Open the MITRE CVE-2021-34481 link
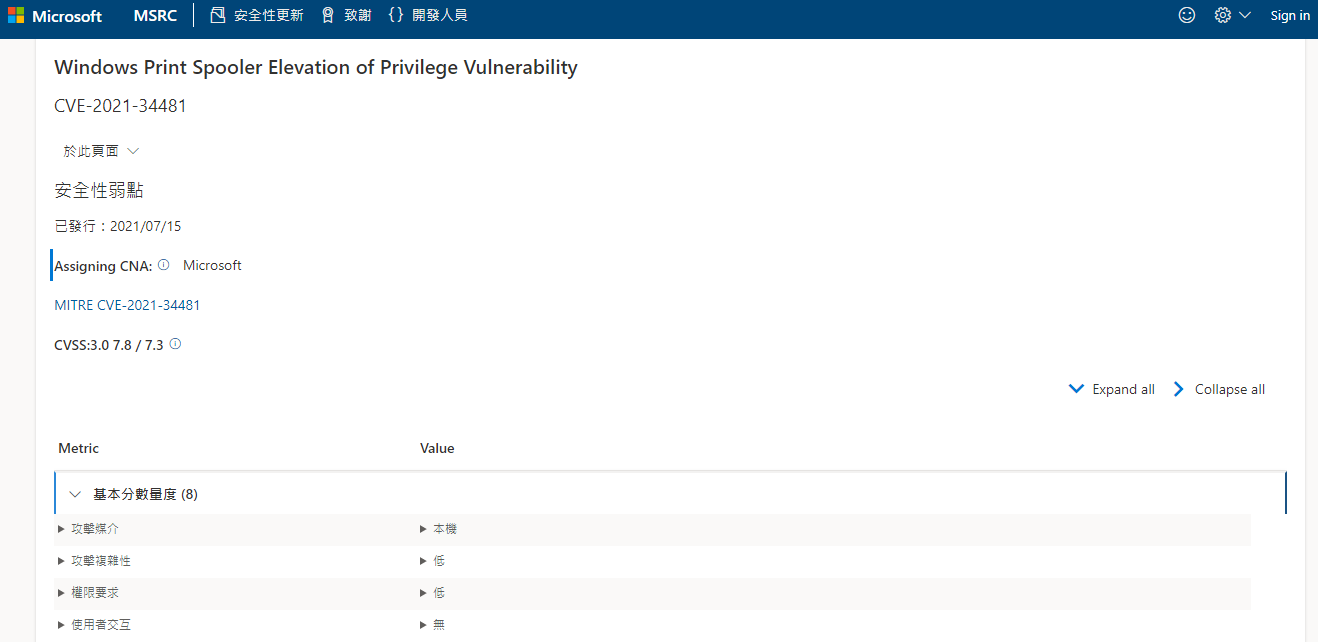1318x642 pixels. [127, 305]
